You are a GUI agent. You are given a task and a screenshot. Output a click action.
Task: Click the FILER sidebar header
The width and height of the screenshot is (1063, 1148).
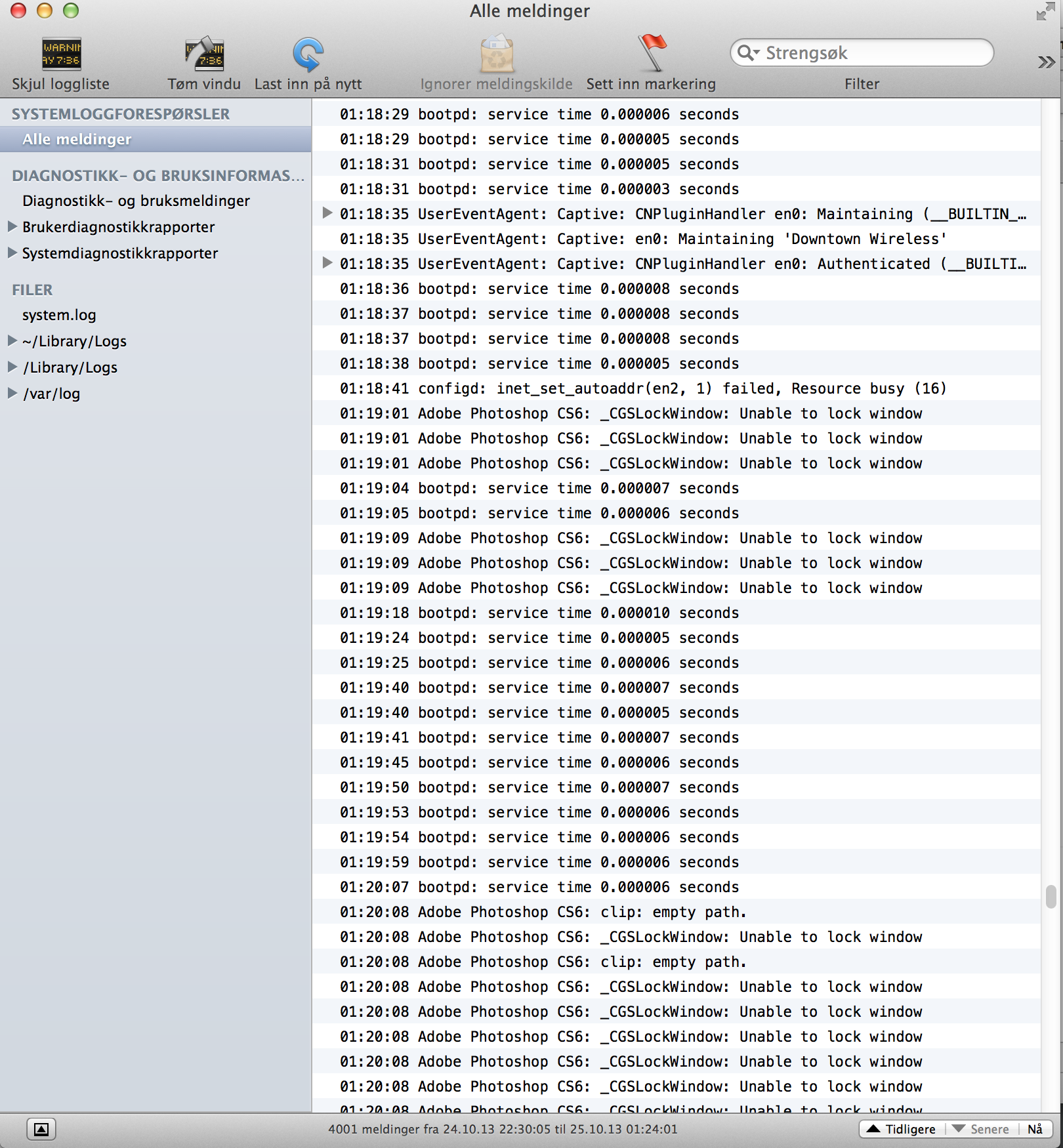coord(32,290)
